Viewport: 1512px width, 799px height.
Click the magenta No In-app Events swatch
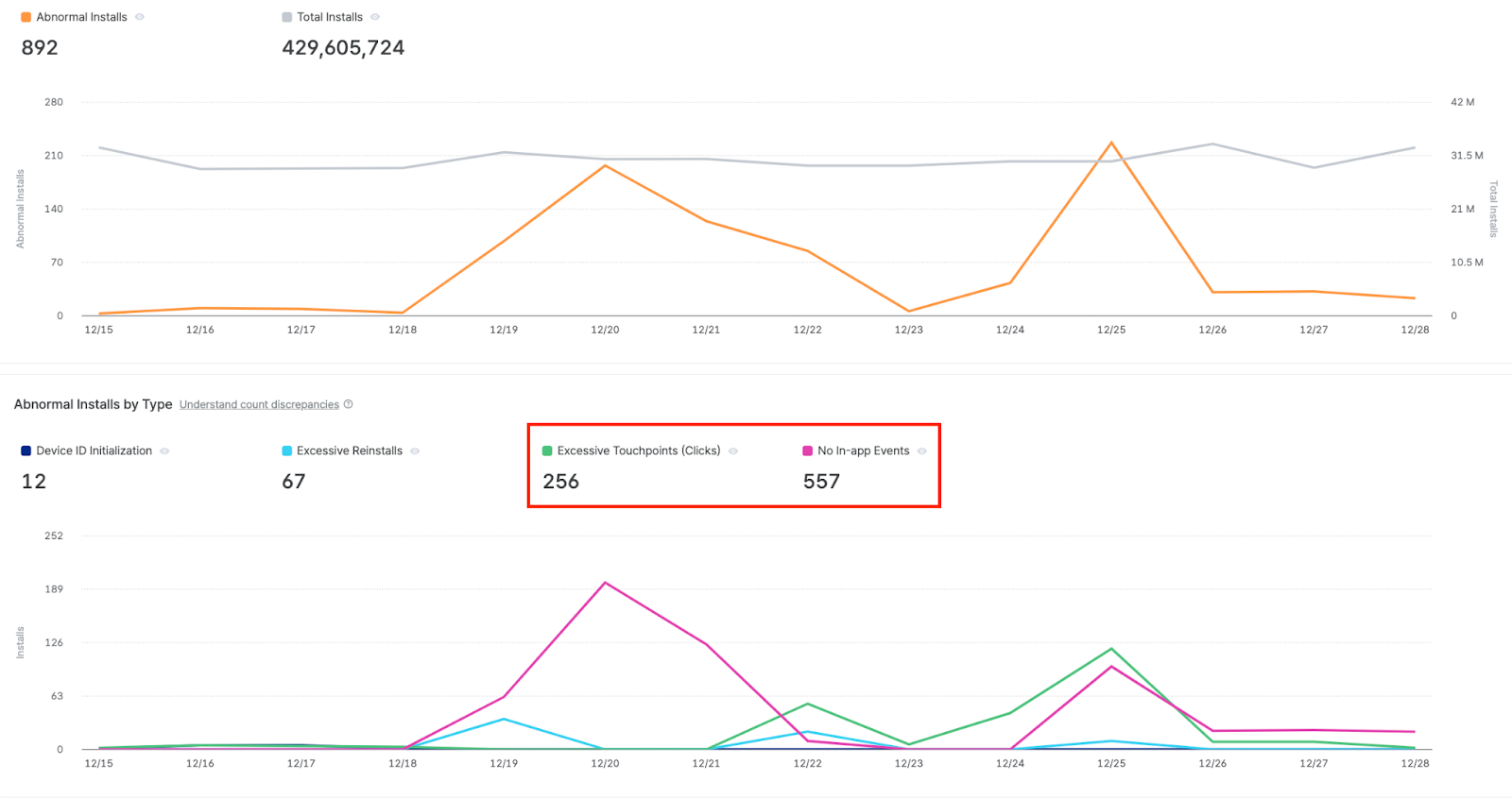[808, 451]
